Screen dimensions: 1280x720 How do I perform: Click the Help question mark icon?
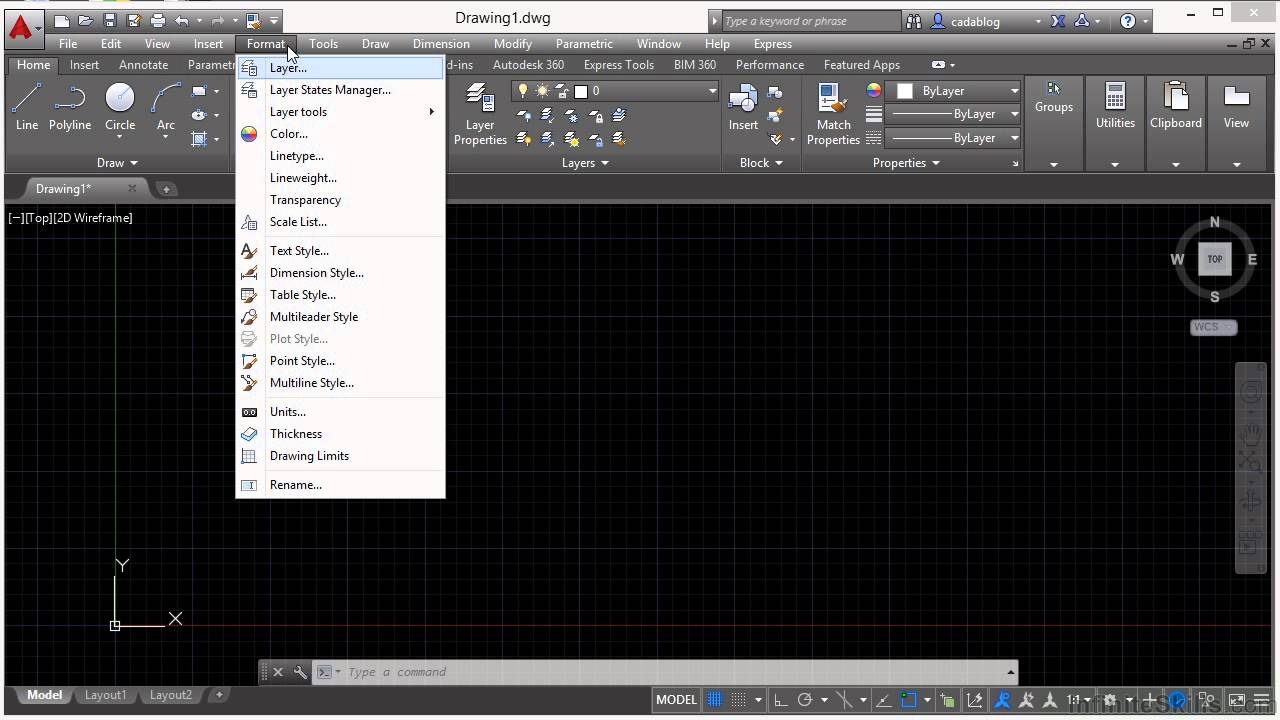coord(1128,21)
